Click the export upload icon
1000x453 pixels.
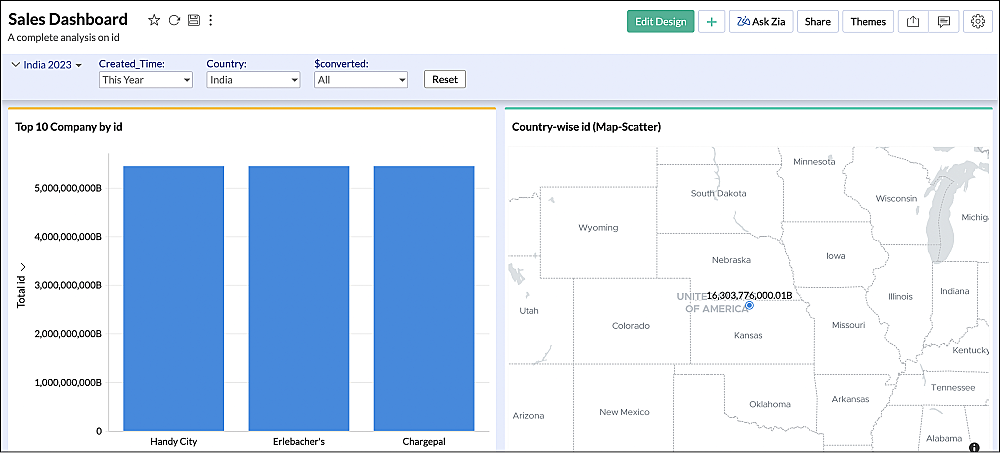coord(913,22)
